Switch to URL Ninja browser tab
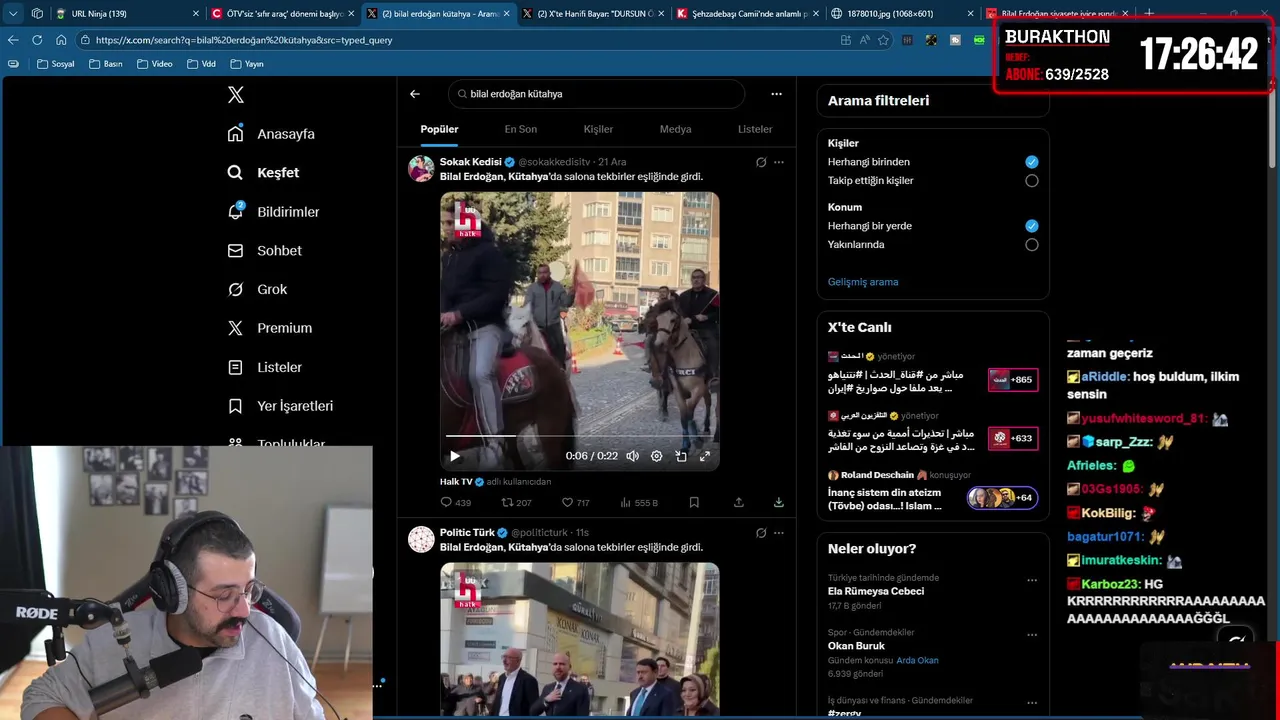The width and height of the screenshot is (1280, 720). pyautogui.click(x=126, y=13)
